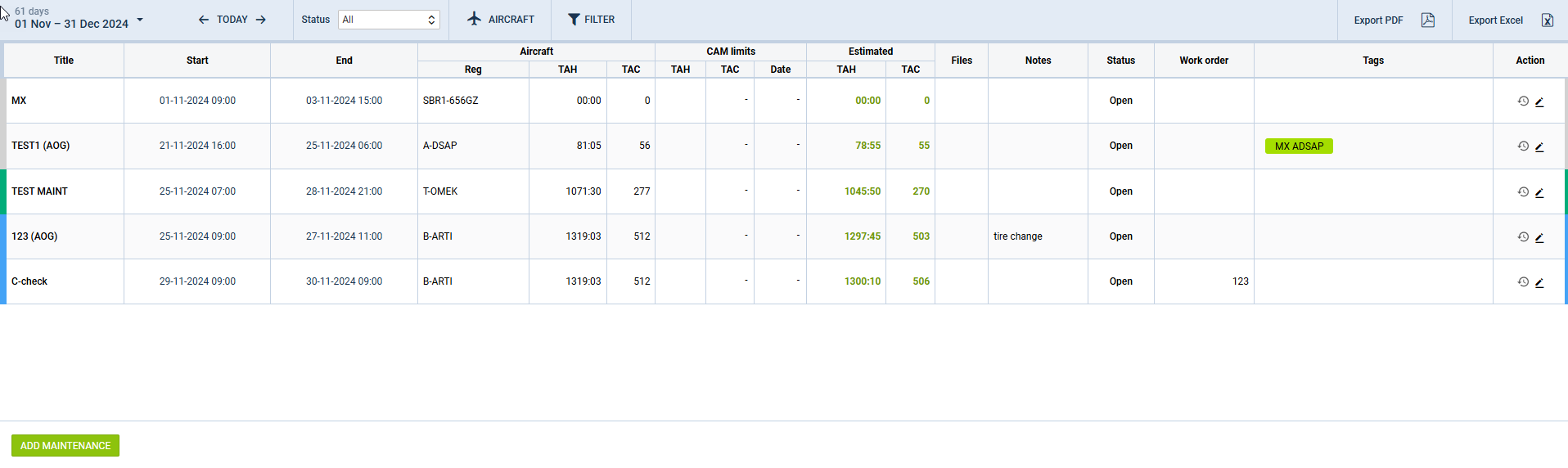Click estimated TAH 1300:10
Image resolution: width=1568 pixels, height=468 pixels.
click(863, 281)
